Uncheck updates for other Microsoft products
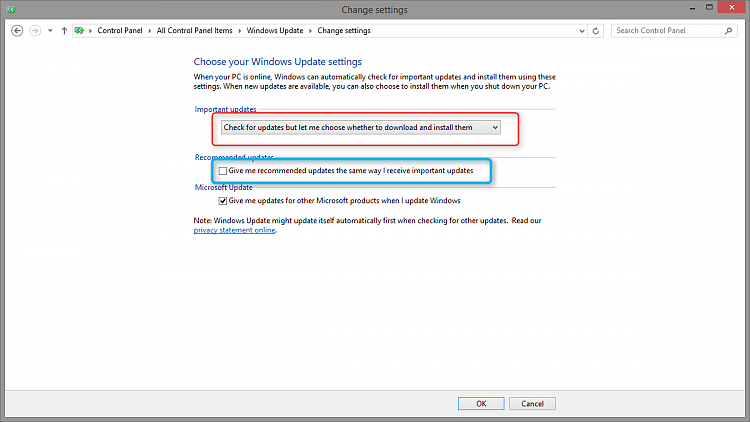This screenshot has height=422, width=750. 223,201
